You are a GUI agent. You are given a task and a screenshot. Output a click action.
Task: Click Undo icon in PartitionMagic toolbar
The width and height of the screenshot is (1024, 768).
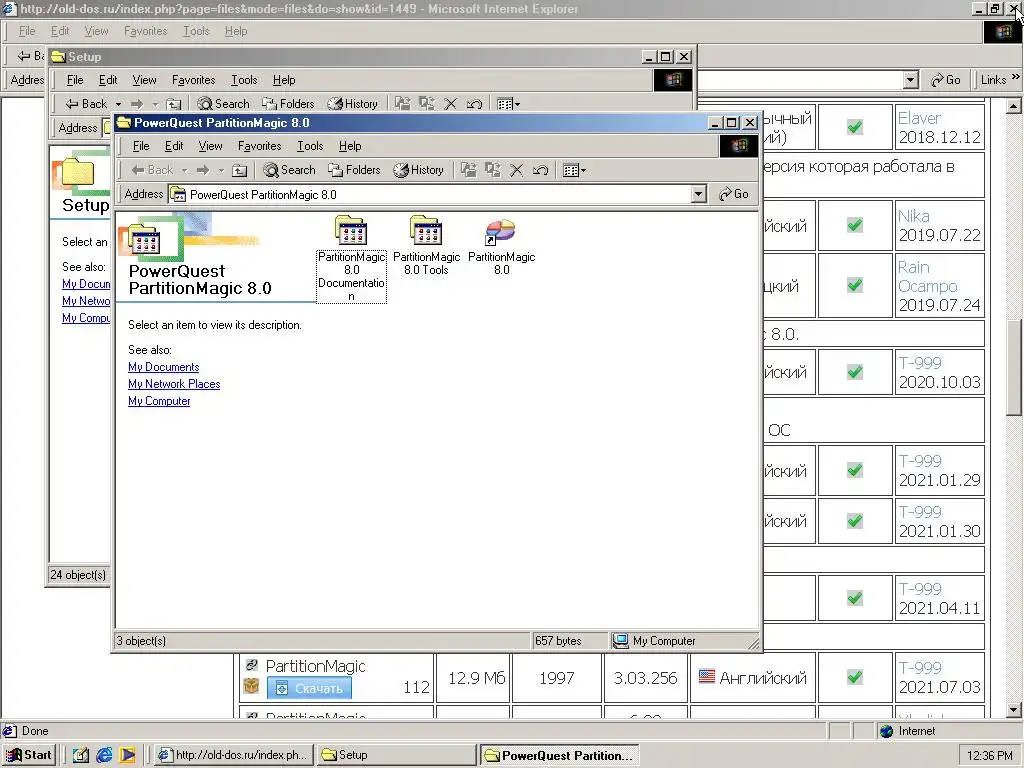[540, 170]
